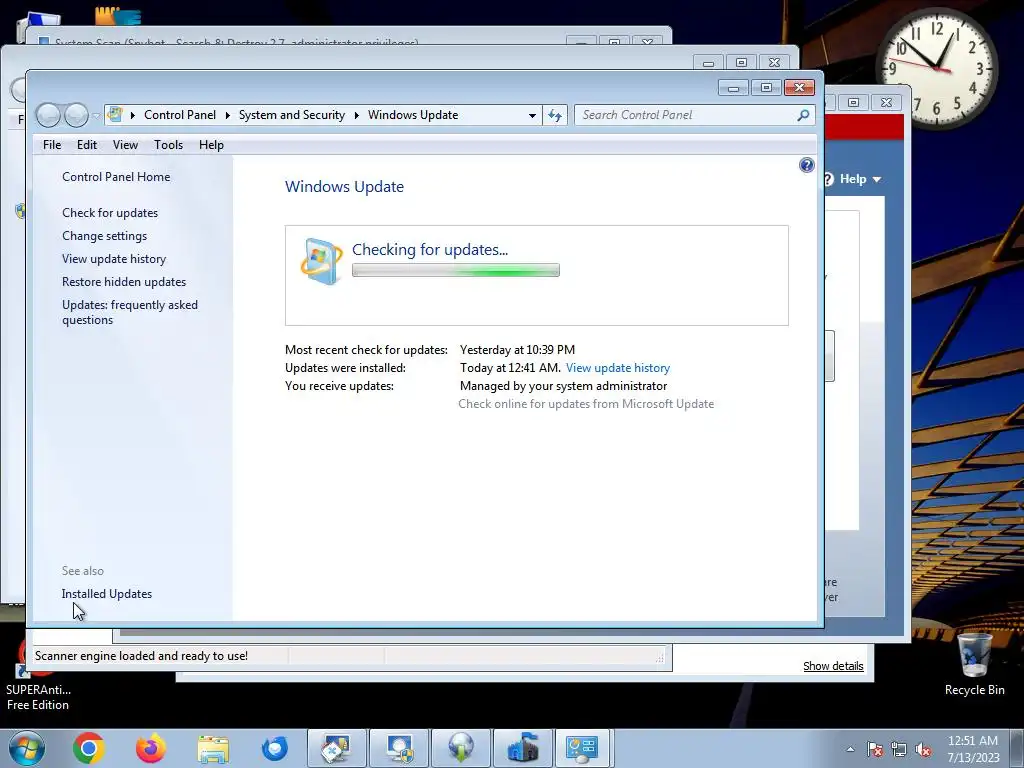Minimize the Windows Update window

(x=733, y=88)
